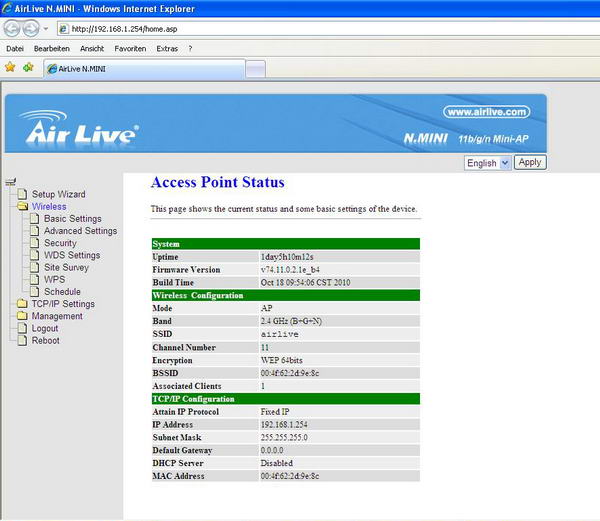Click the browser Forward arrow button

[x=30, y=28]
